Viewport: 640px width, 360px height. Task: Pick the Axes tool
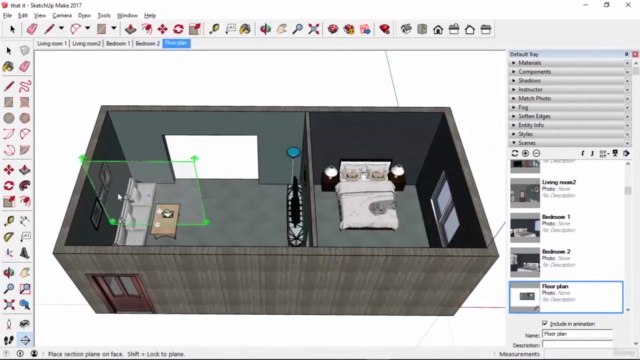click(9, 253)
